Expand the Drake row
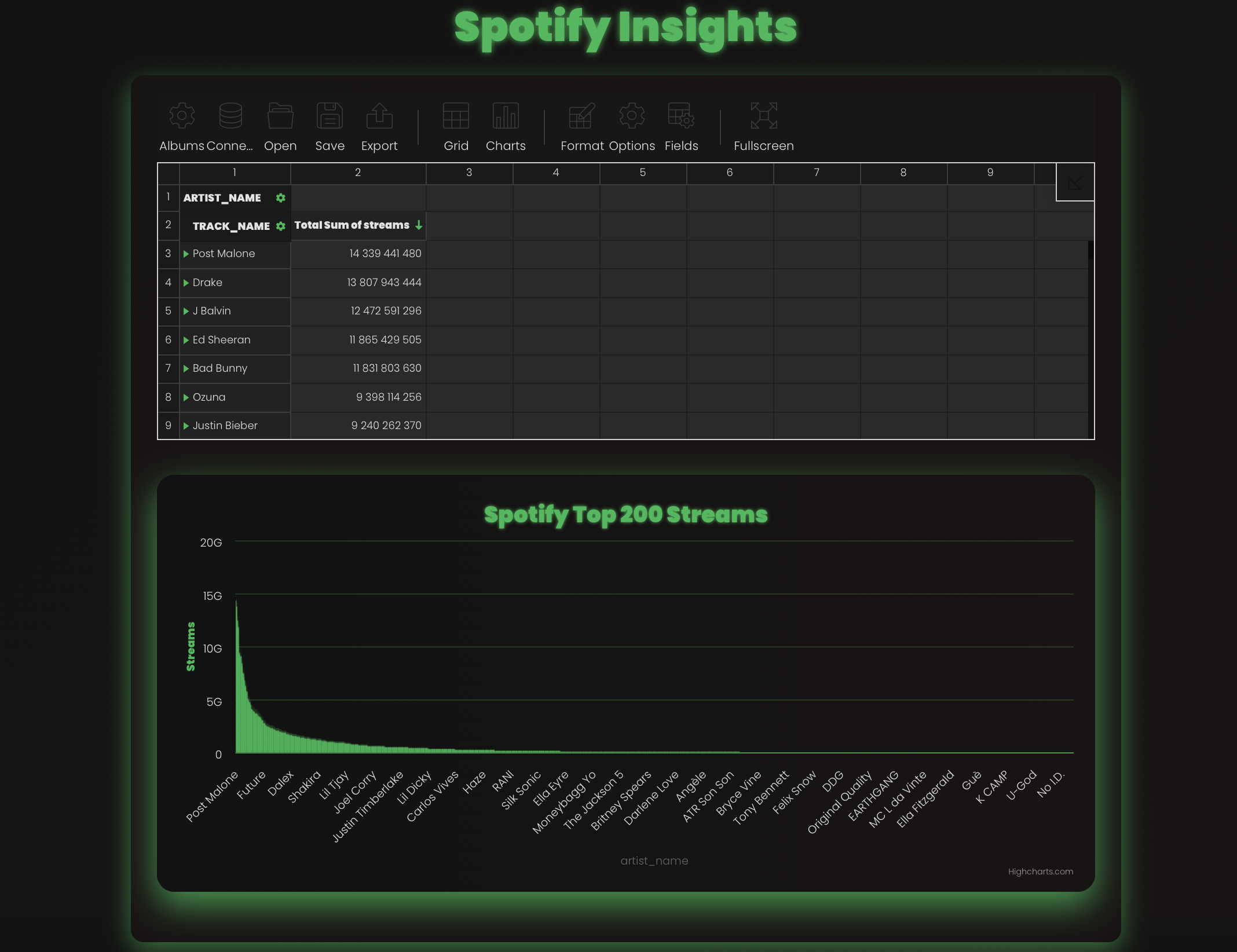Image resolution: width=1237 pixels, height=952 pixels. (x=186, y=283)
